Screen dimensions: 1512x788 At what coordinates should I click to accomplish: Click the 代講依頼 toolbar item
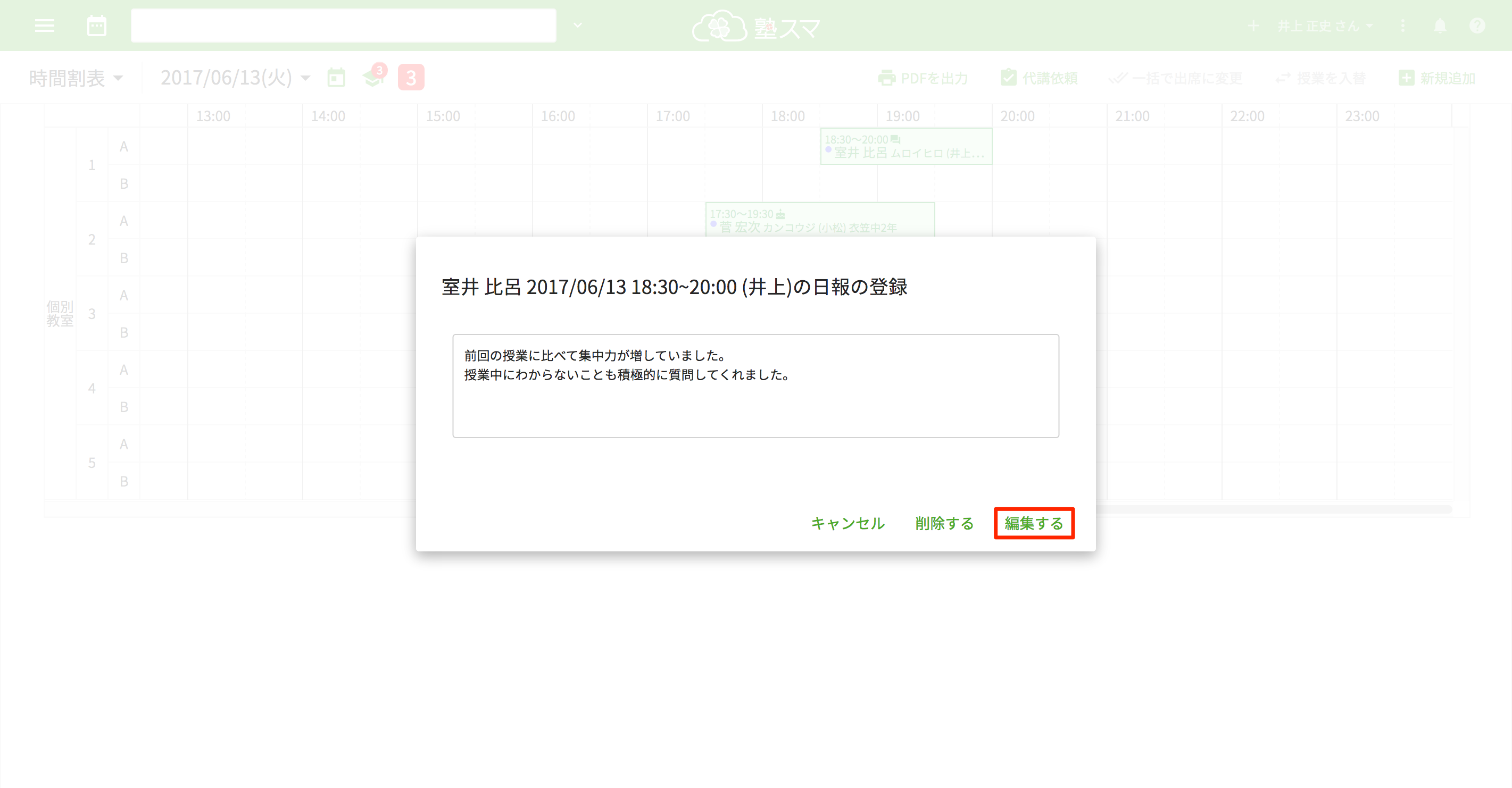(x=1039, y=78)
